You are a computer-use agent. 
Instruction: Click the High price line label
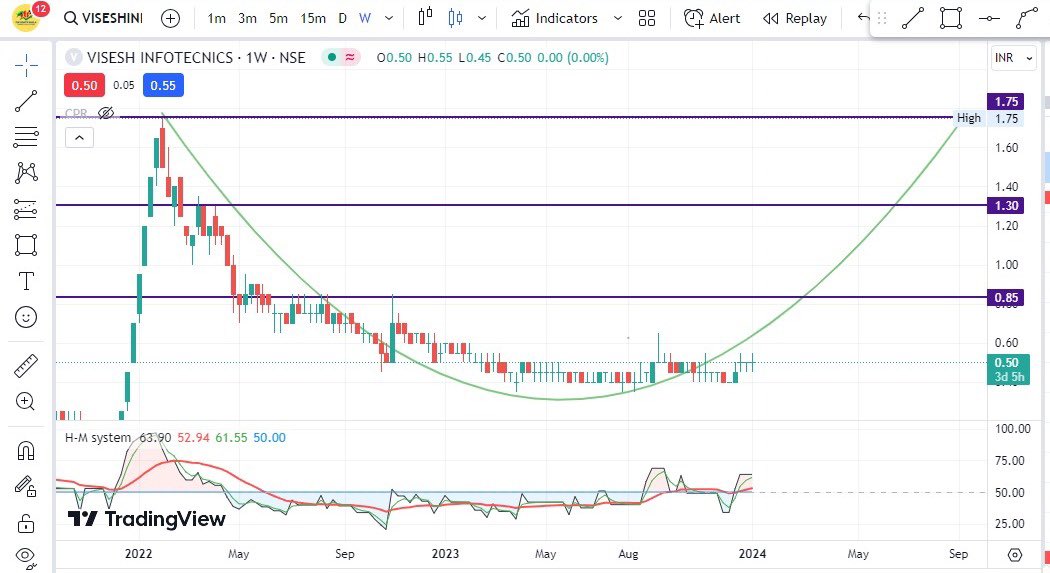point(968,118)
